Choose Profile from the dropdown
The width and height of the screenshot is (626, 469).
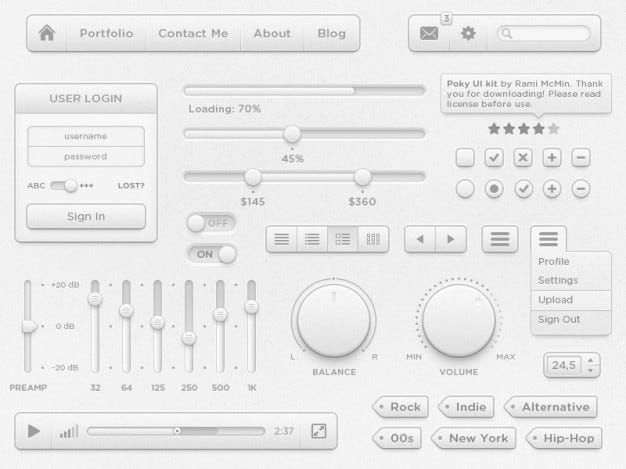coord(554,261)
